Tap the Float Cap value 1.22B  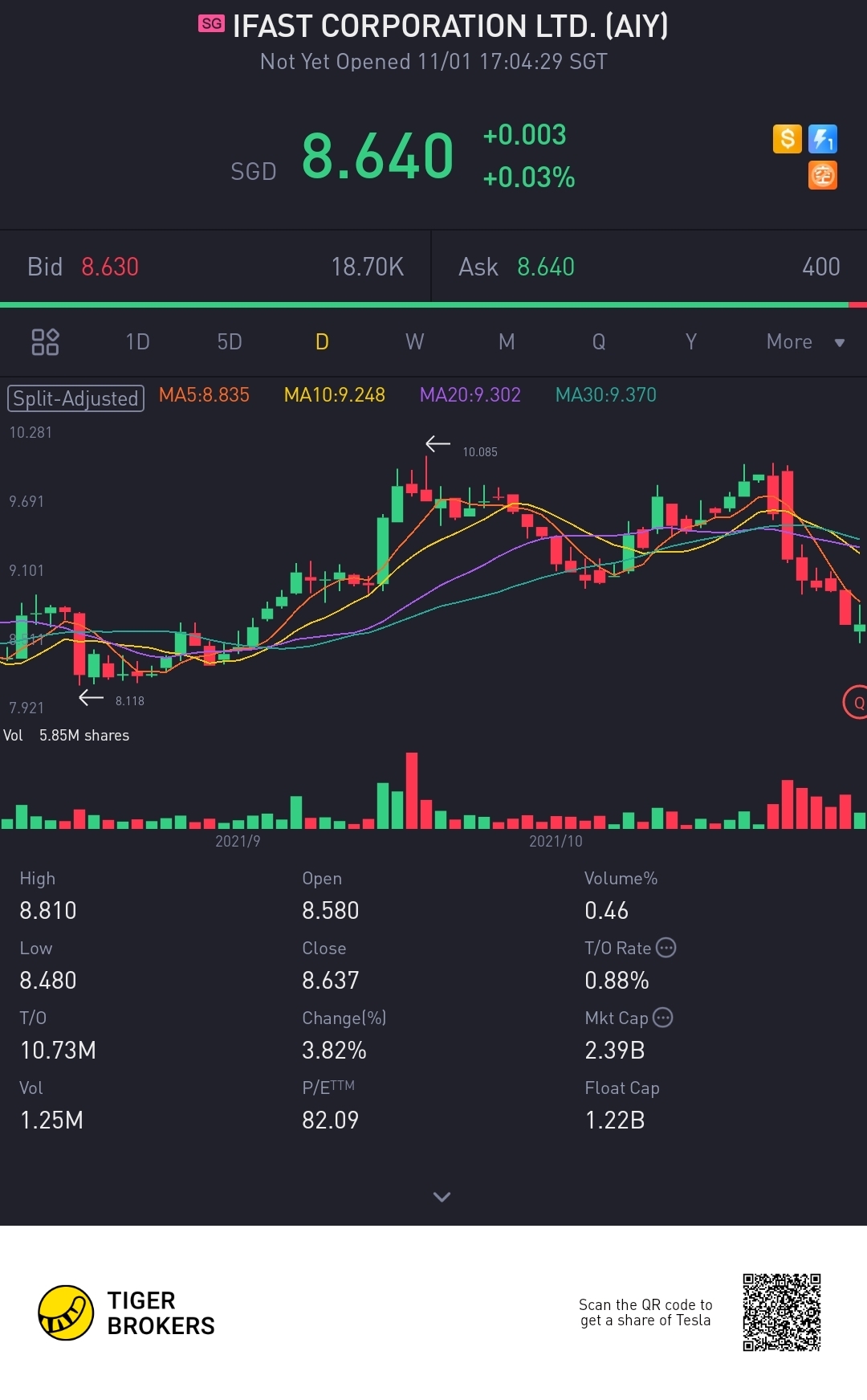tap(615, 1120)
